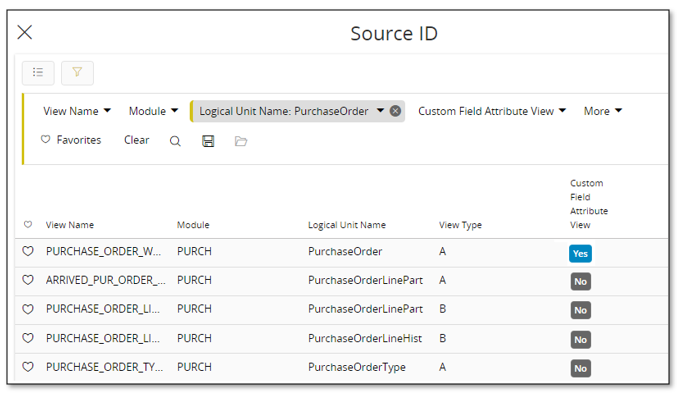
Task: Favorite the PURCHASE_ORDER_TY... row
Action: pyautogui.click(x=28, y=367)
